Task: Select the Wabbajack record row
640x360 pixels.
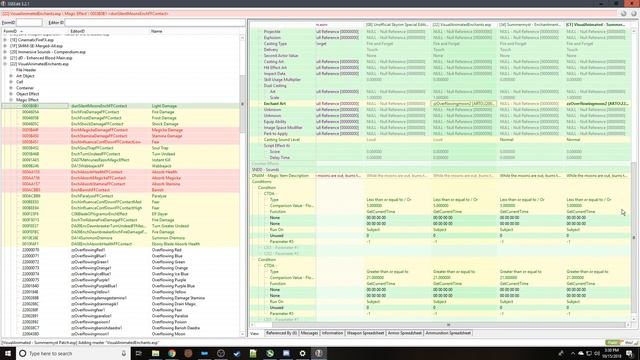Action: pyautogui.click(x=121, y=166)
